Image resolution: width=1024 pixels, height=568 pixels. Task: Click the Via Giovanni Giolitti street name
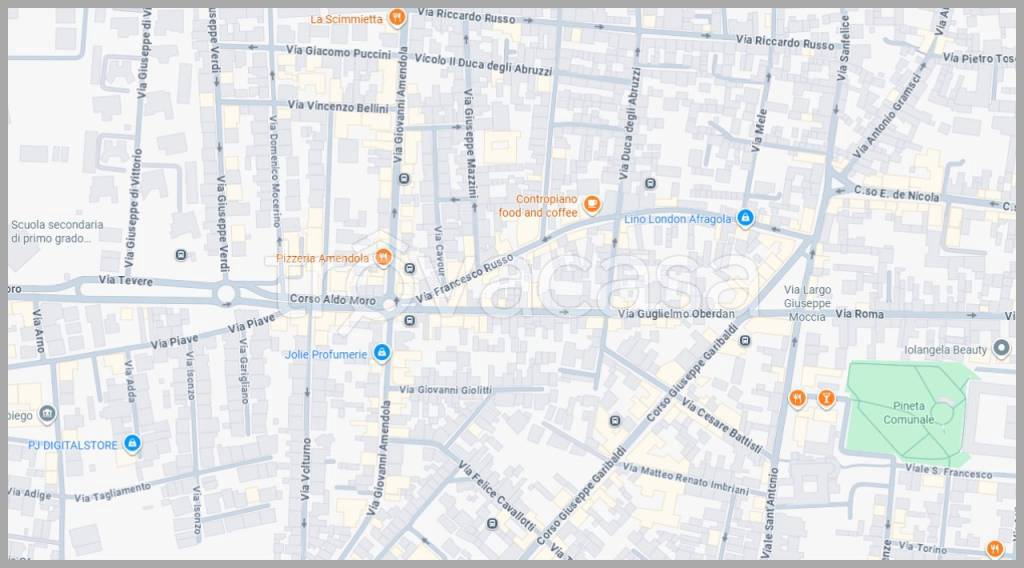[x=456, y=390]
